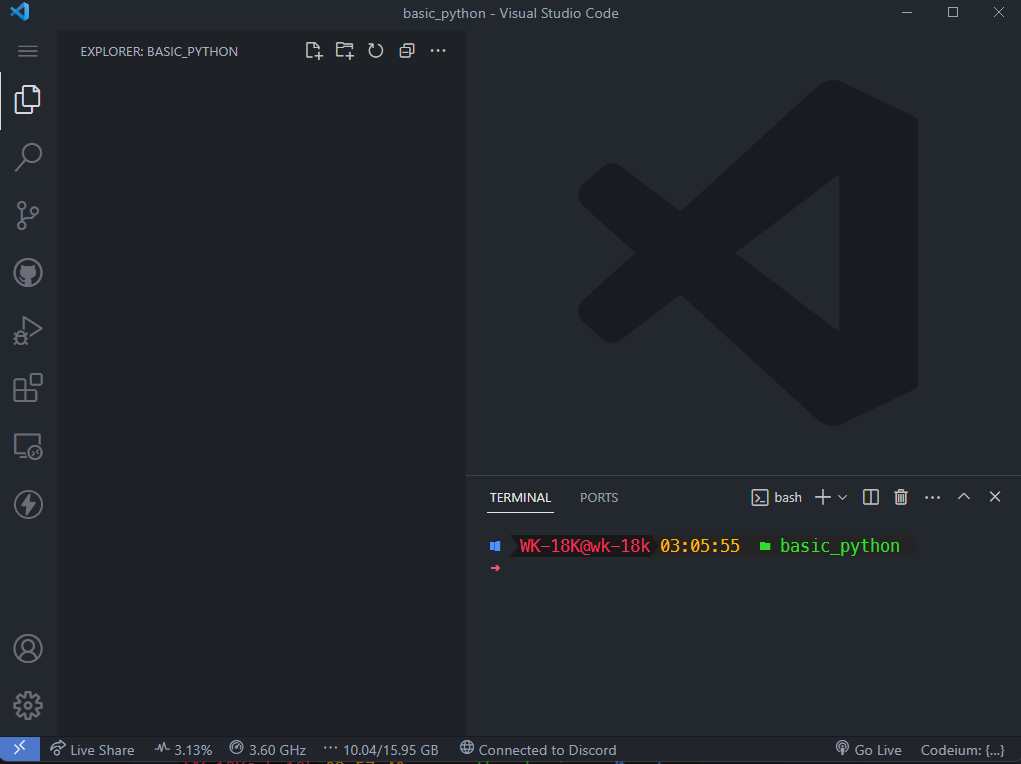Minimize the Visual Studio Code window
This screenshot has width=1021, height=764.
(x=906, y=12)
